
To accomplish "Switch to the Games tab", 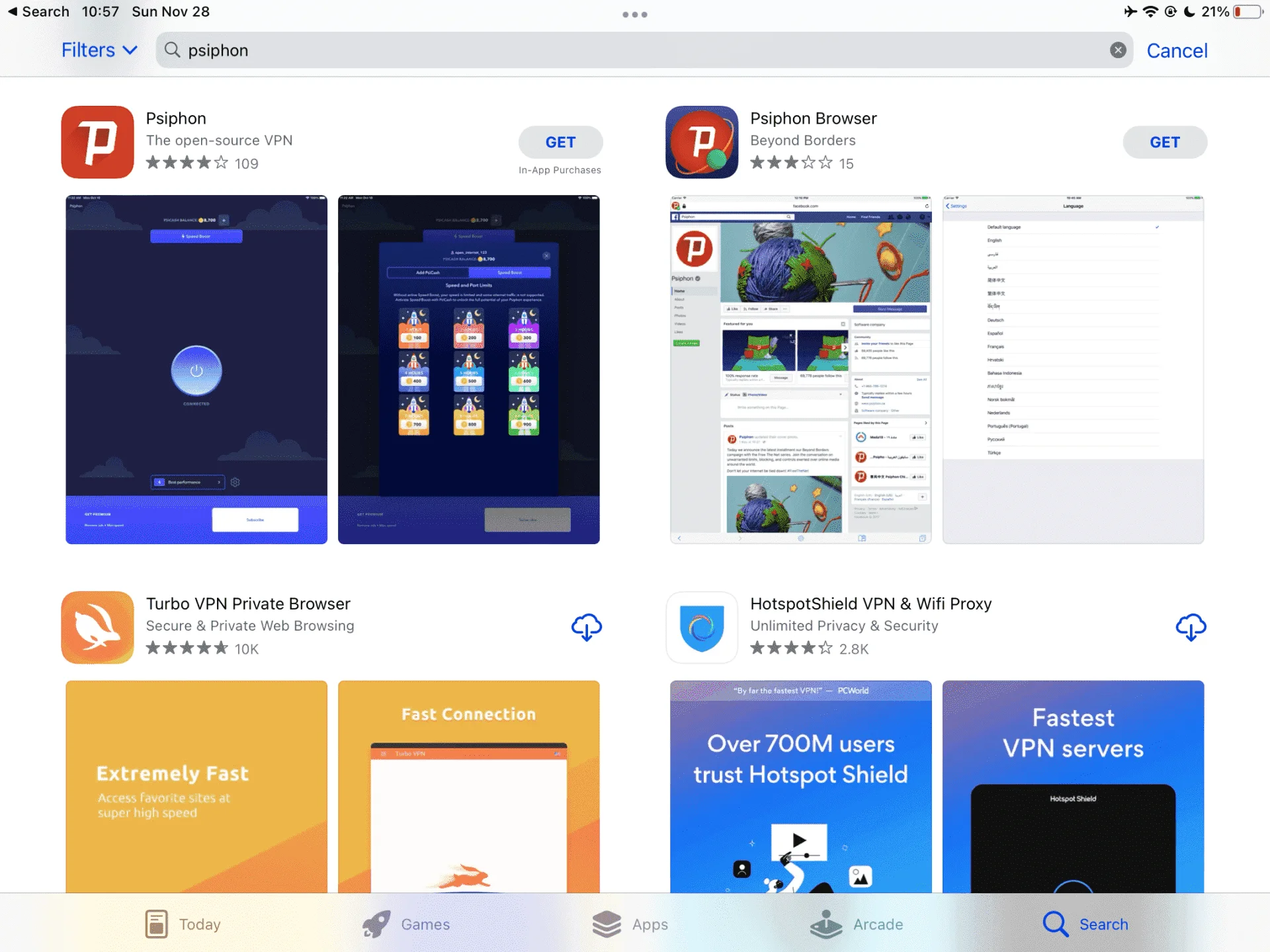I will pyautogui.click(x=406, y=924).
